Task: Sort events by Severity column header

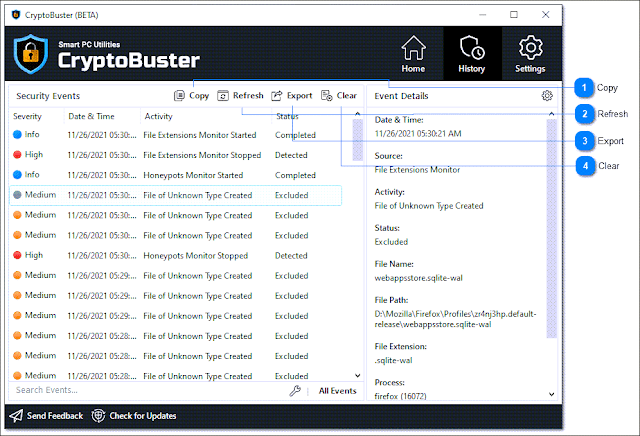Action: click(27, 117)
